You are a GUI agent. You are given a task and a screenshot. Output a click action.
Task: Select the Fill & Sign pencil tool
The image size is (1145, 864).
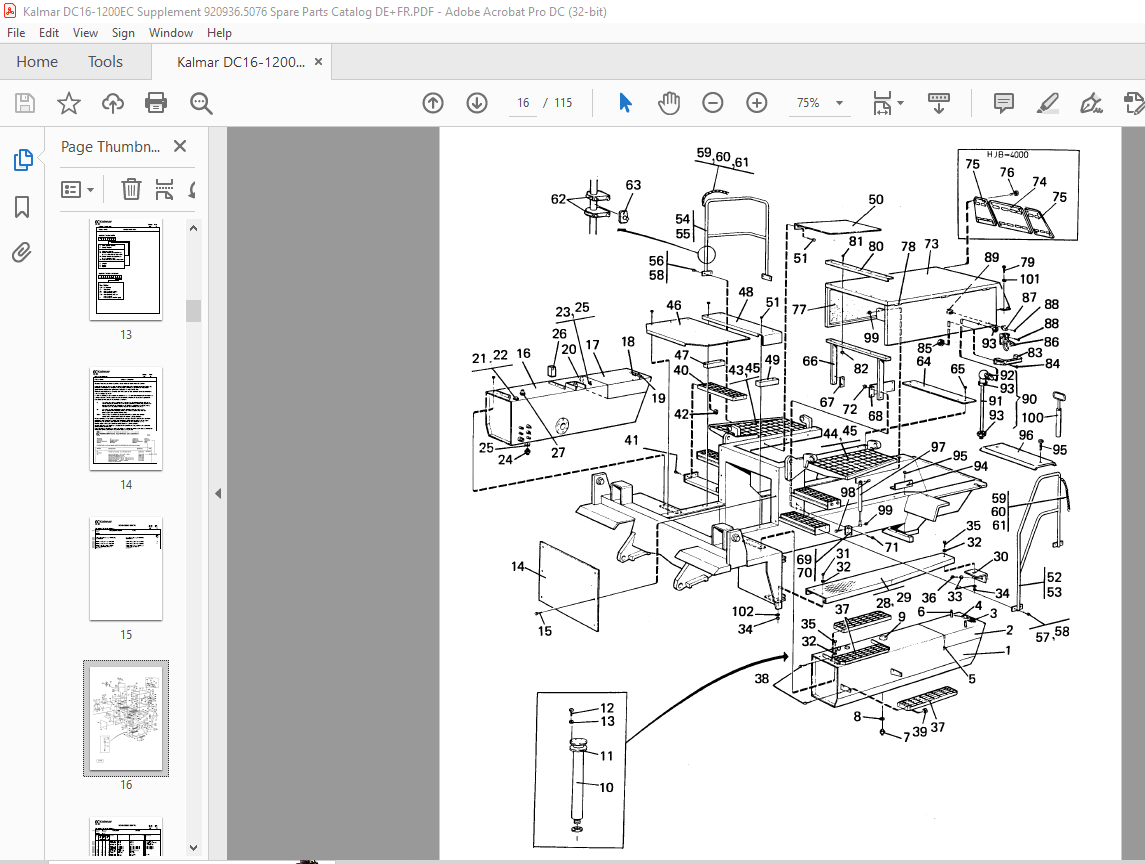[1049, 103]
